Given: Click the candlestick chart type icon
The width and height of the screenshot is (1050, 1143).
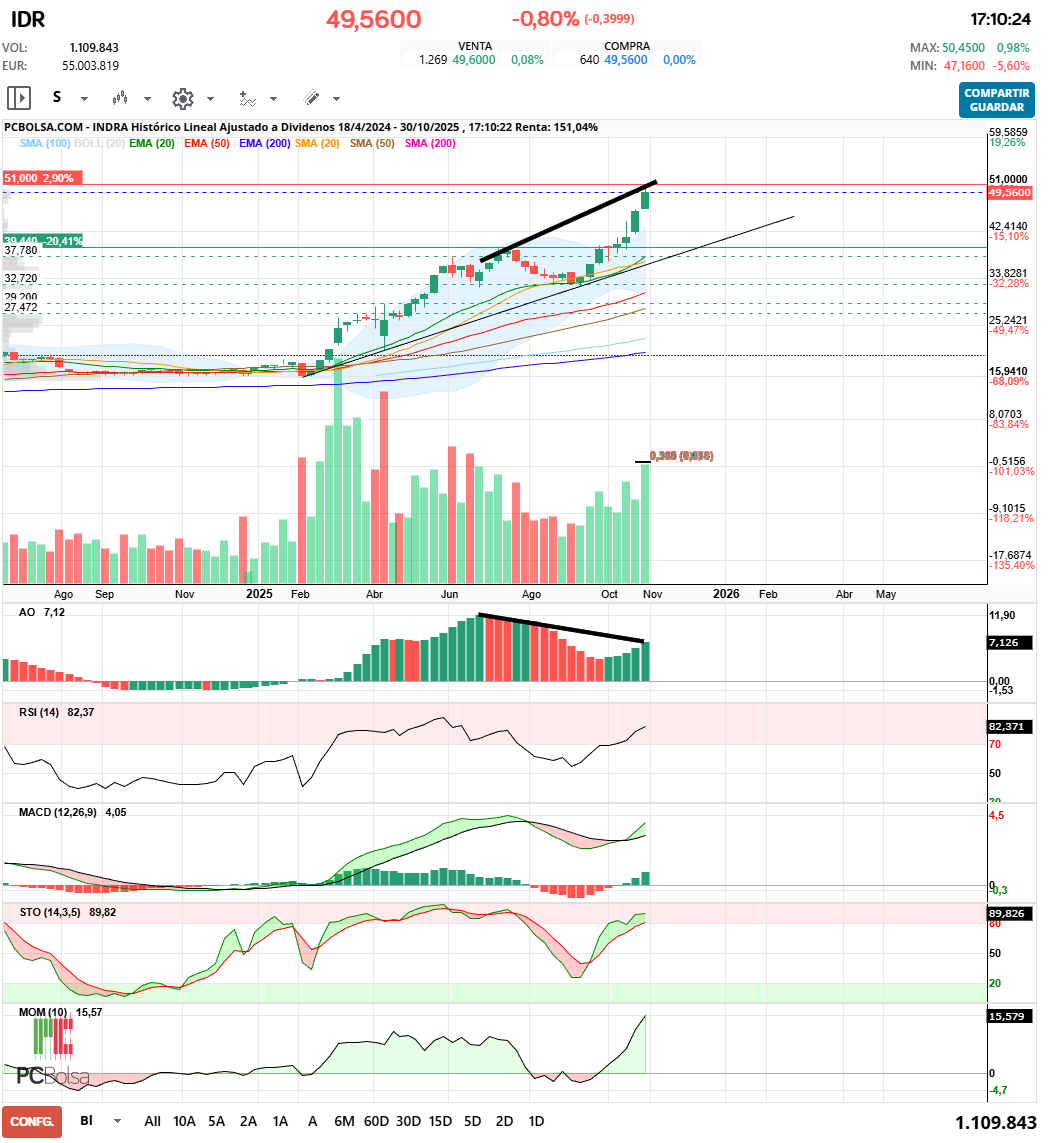Looking at the screenshot, I should [121, 98].
